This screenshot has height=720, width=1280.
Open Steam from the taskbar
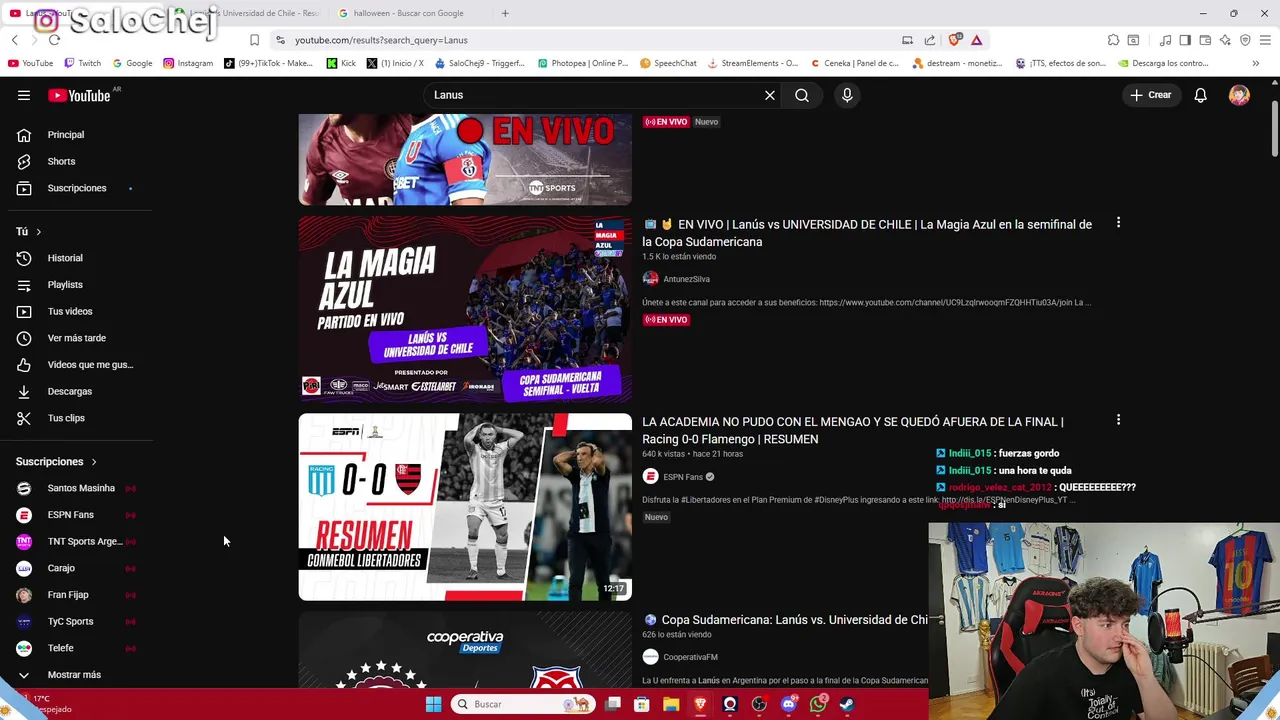(x=847, y=704)
